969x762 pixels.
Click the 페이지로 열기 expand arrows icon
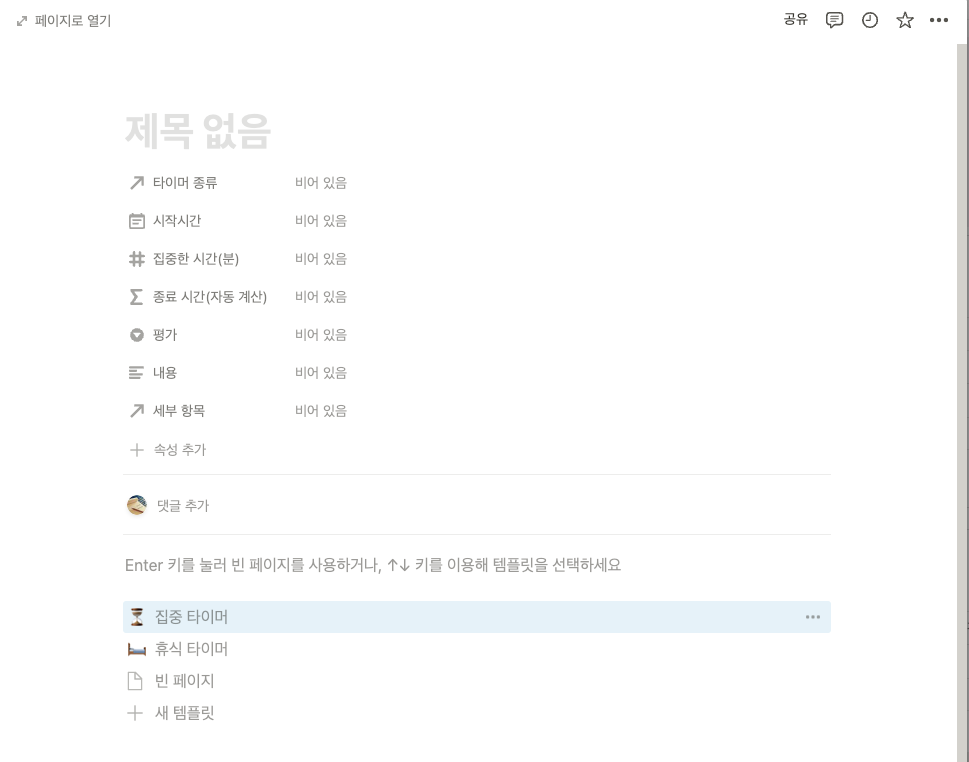tap(22, 21)
